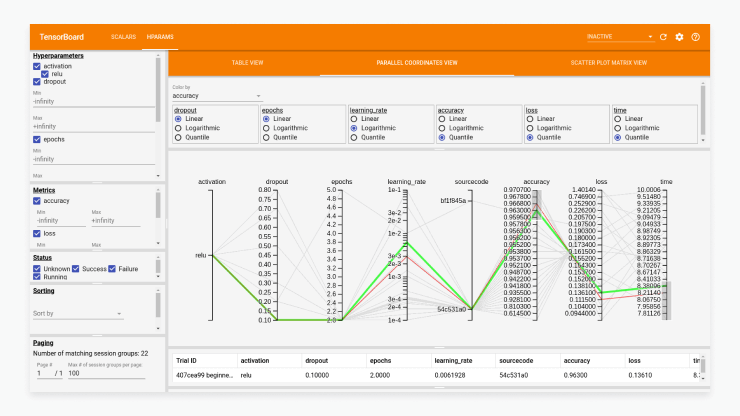This screenshot has height=416, width=740.
Task: Click the accuracy axis title in plot
Action: (537, 182)
